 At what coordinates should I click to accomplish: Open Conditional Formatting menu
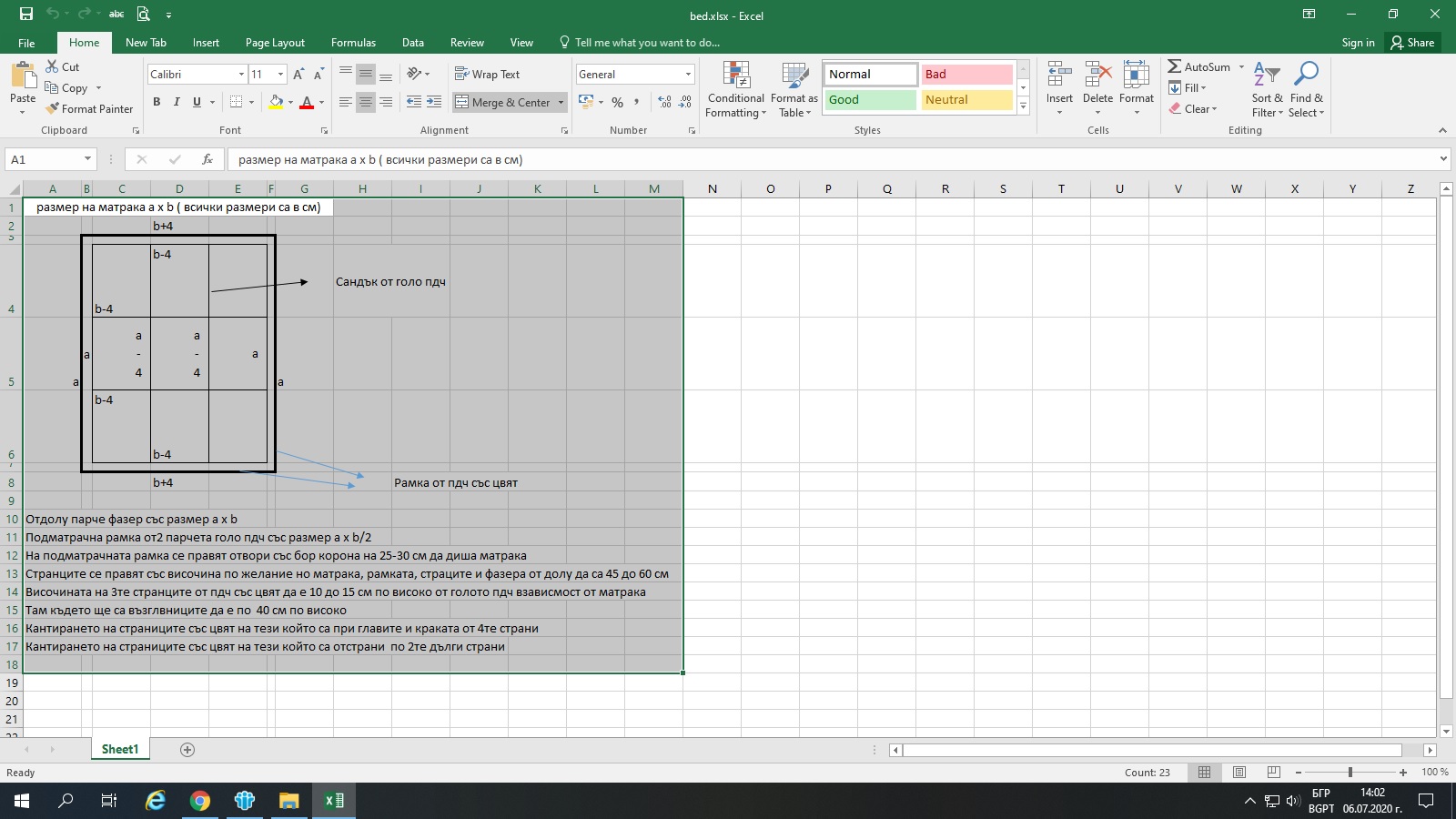735,89
